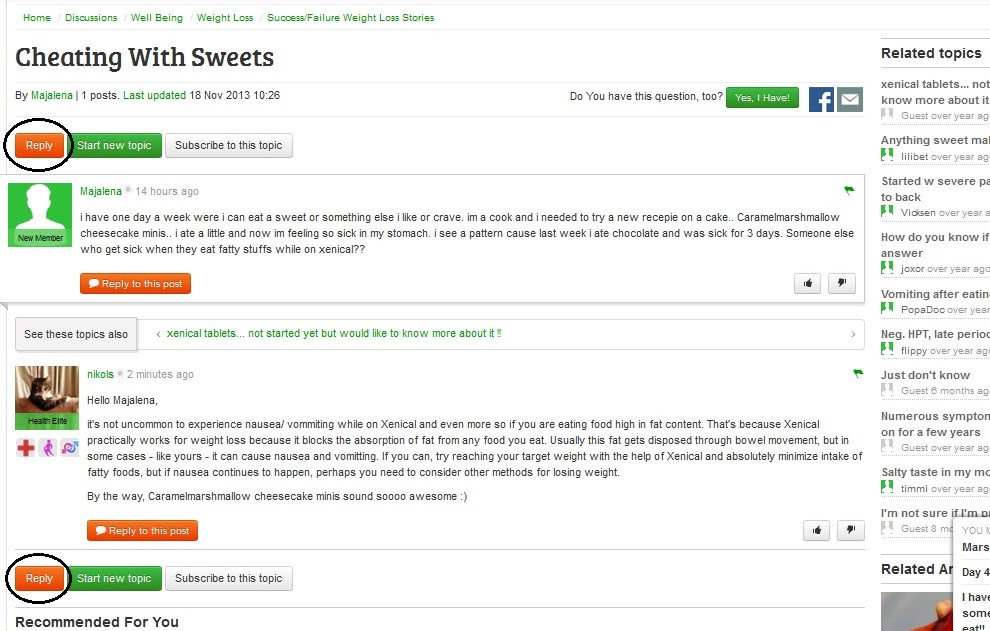
Task: Click the red cross badge under nikols
Action: tap(26, 448)
